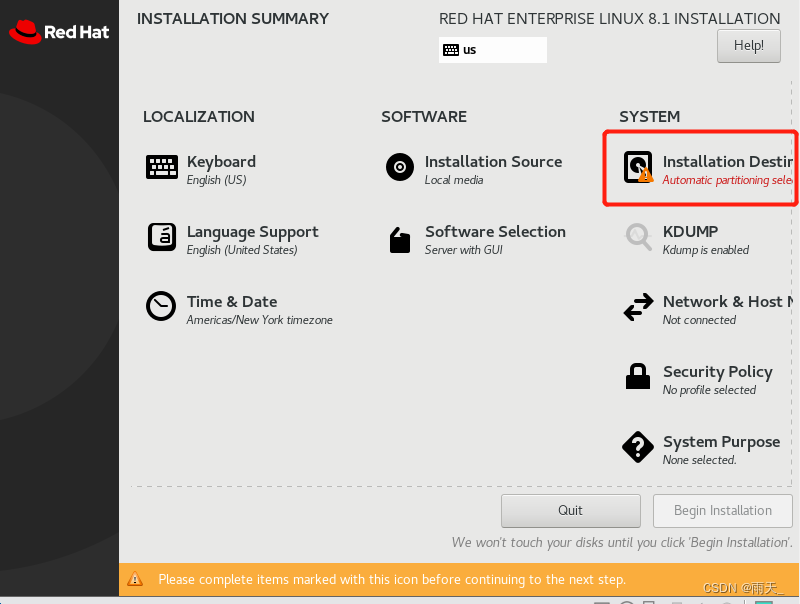Image resolution: width=800 pixels, height=604 pixels.
Task: Open the Software Selection package icon
Action: click(400, 240)
